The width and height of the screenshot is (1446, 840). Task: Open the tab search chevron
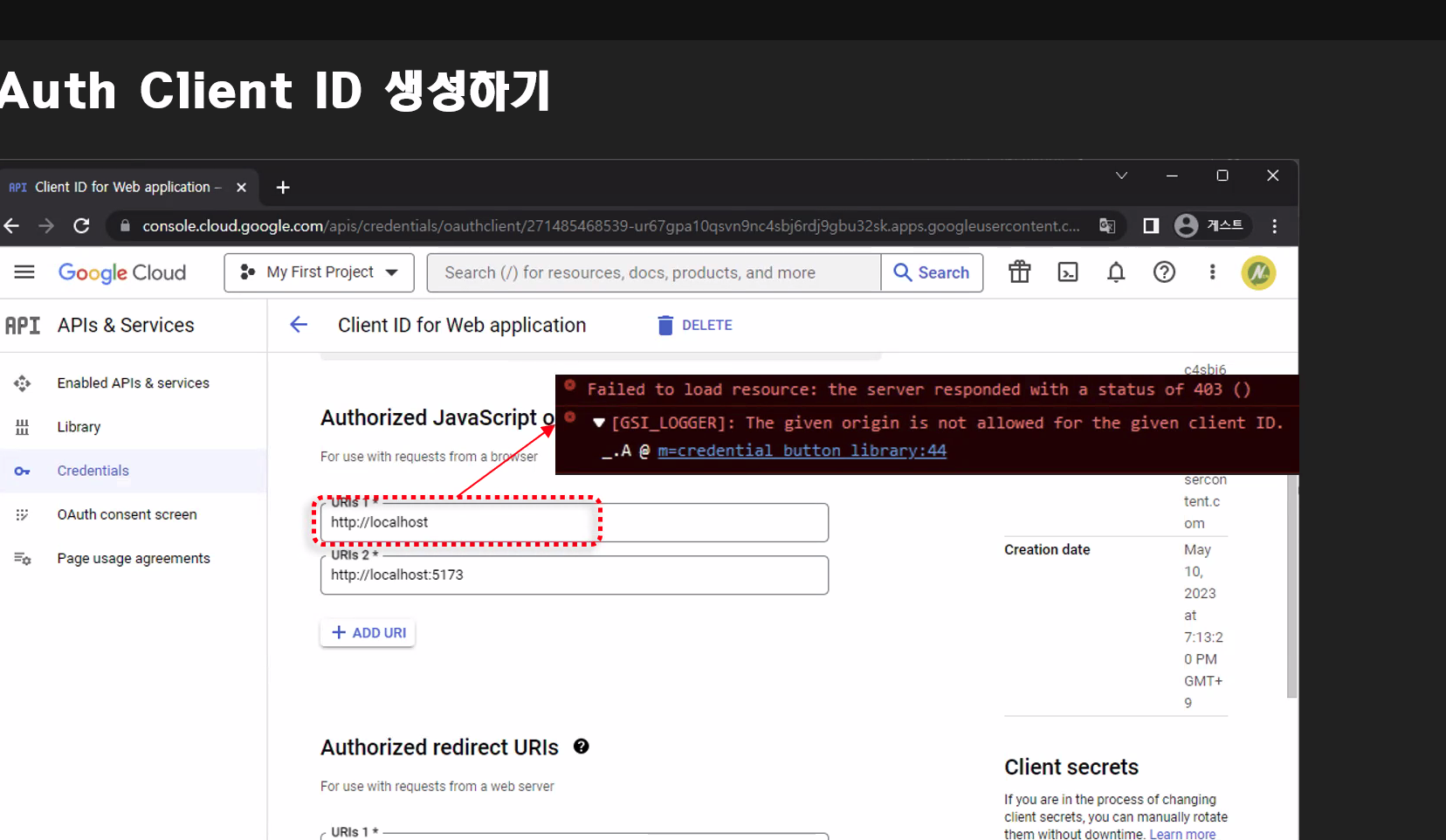click(1122, 176)
